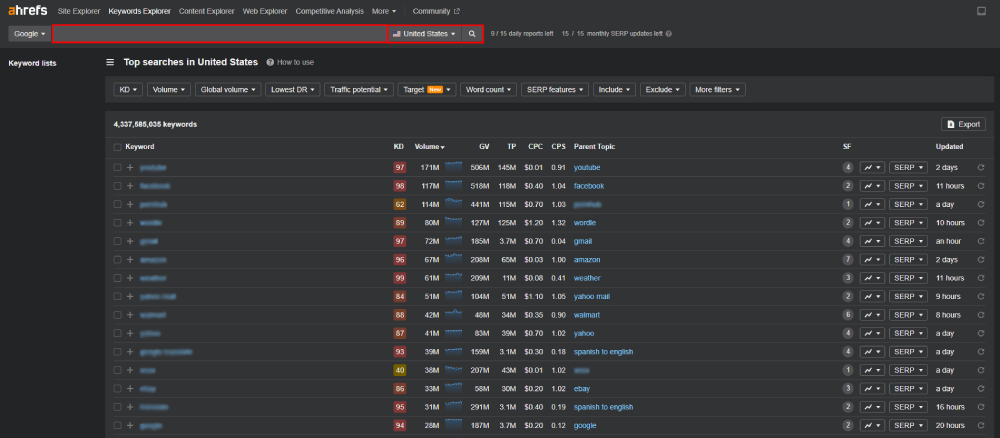This screenshot has width=1000, height=438.
Task: Click the 4,337,585,035 keywords count
Action: pos(155,124)
